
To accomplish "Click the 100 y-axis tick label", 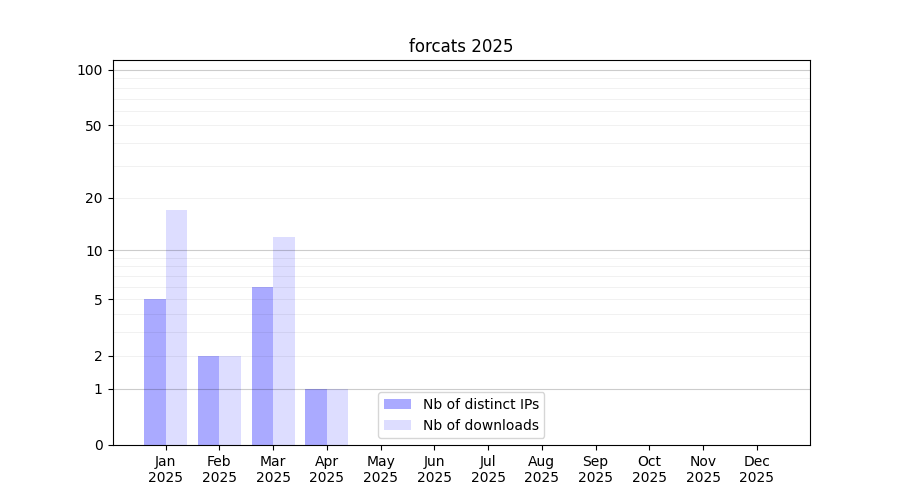I will pos(90,70).
